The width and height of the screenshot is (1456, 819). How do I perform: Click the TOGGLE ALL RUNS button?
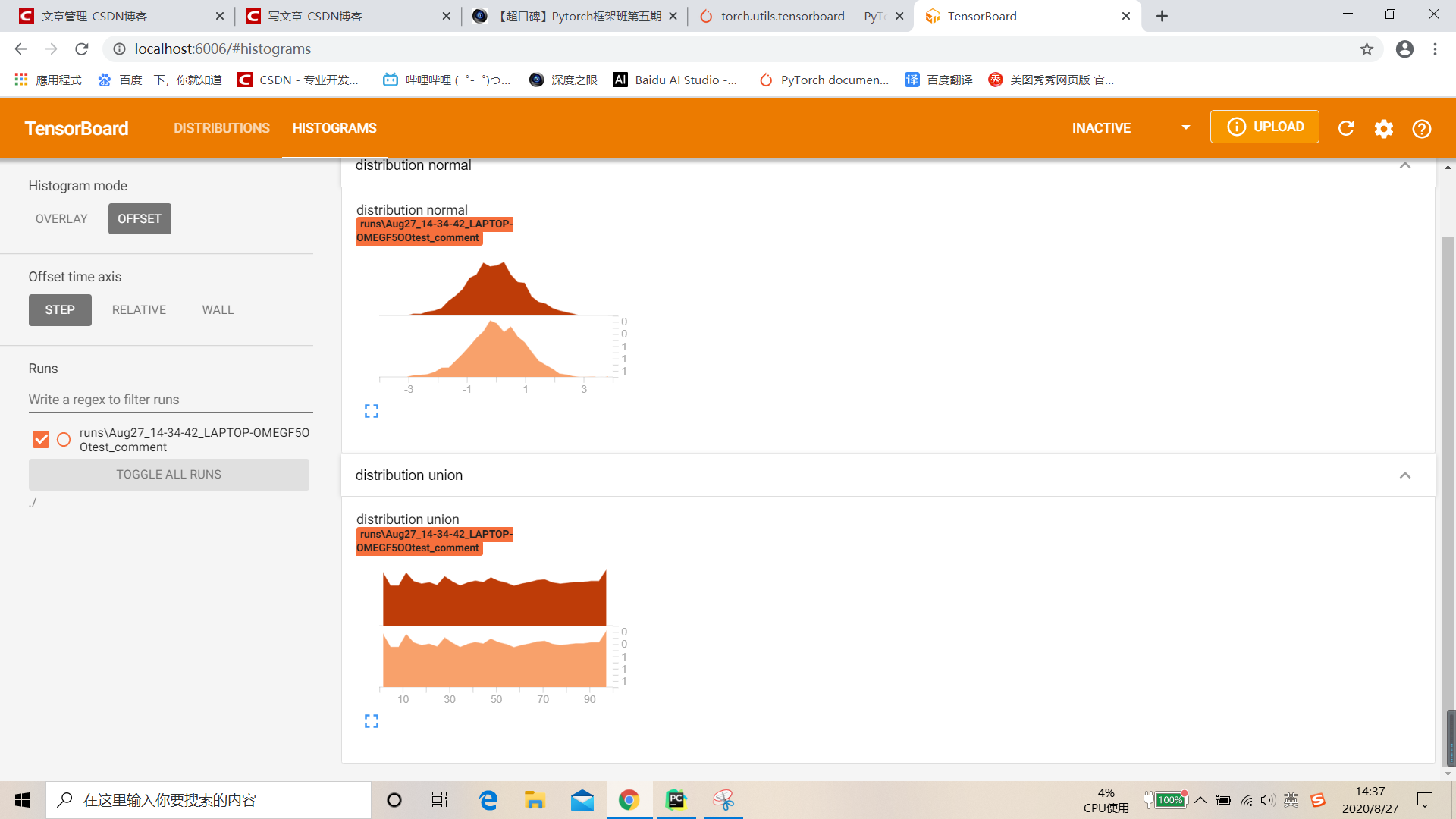click(169, 474)
